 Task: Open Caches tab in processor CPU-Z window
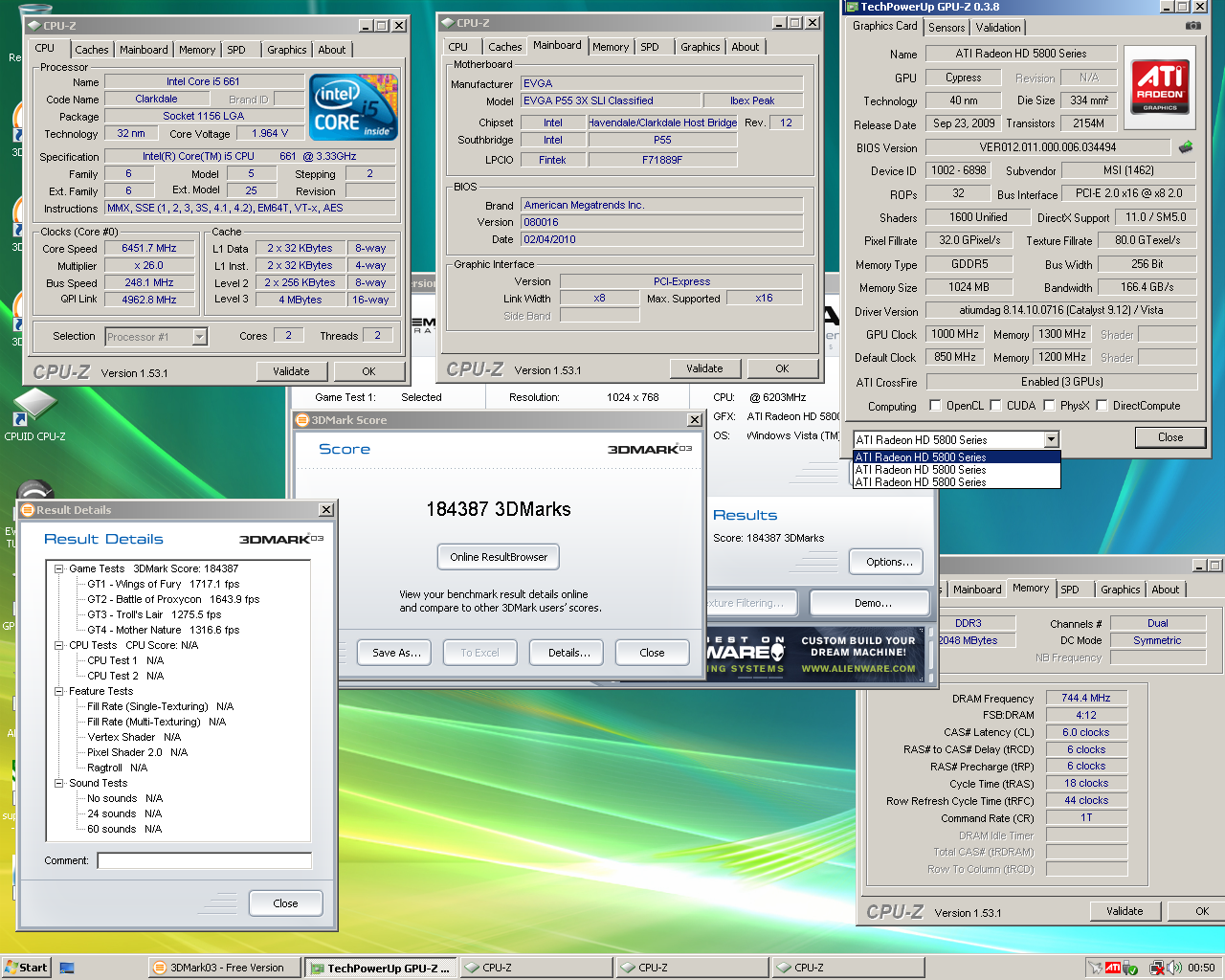point(92,50)
